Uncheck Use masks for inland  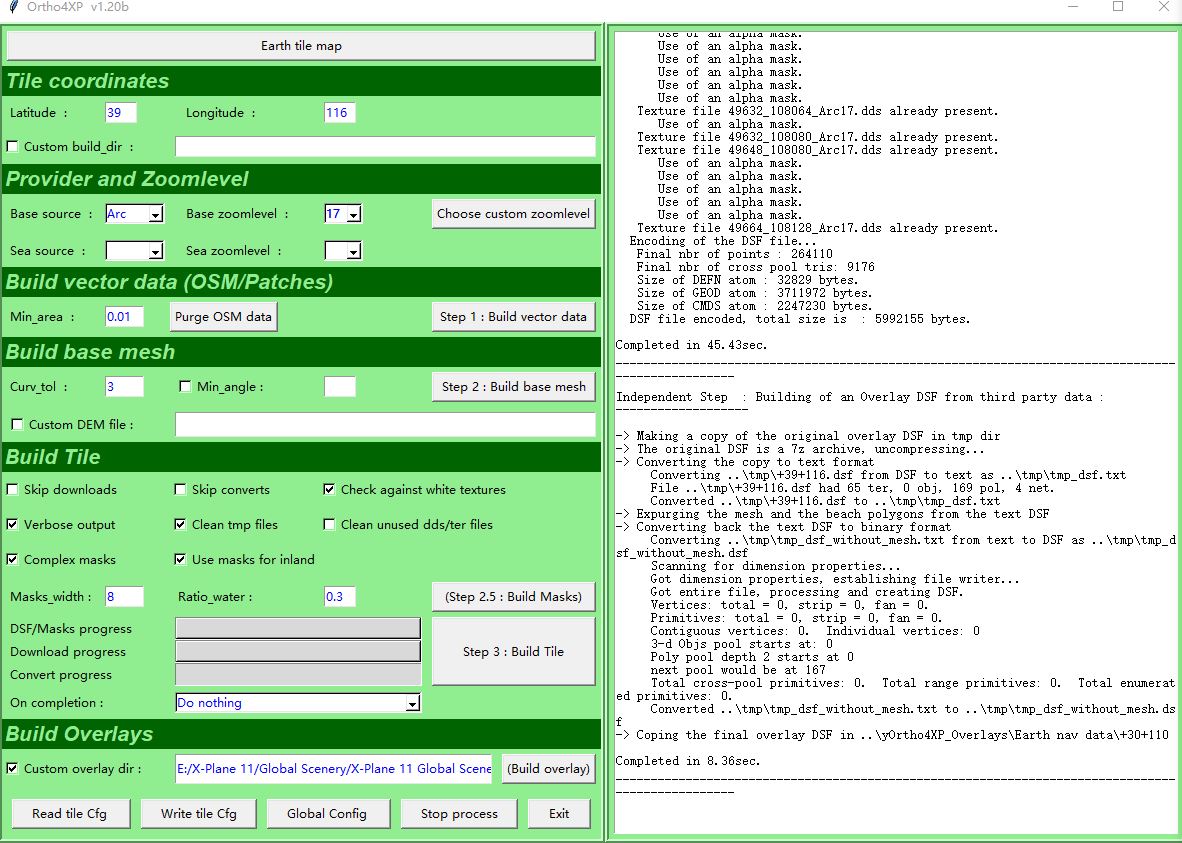pyautogui.click(x=180, y=559)
